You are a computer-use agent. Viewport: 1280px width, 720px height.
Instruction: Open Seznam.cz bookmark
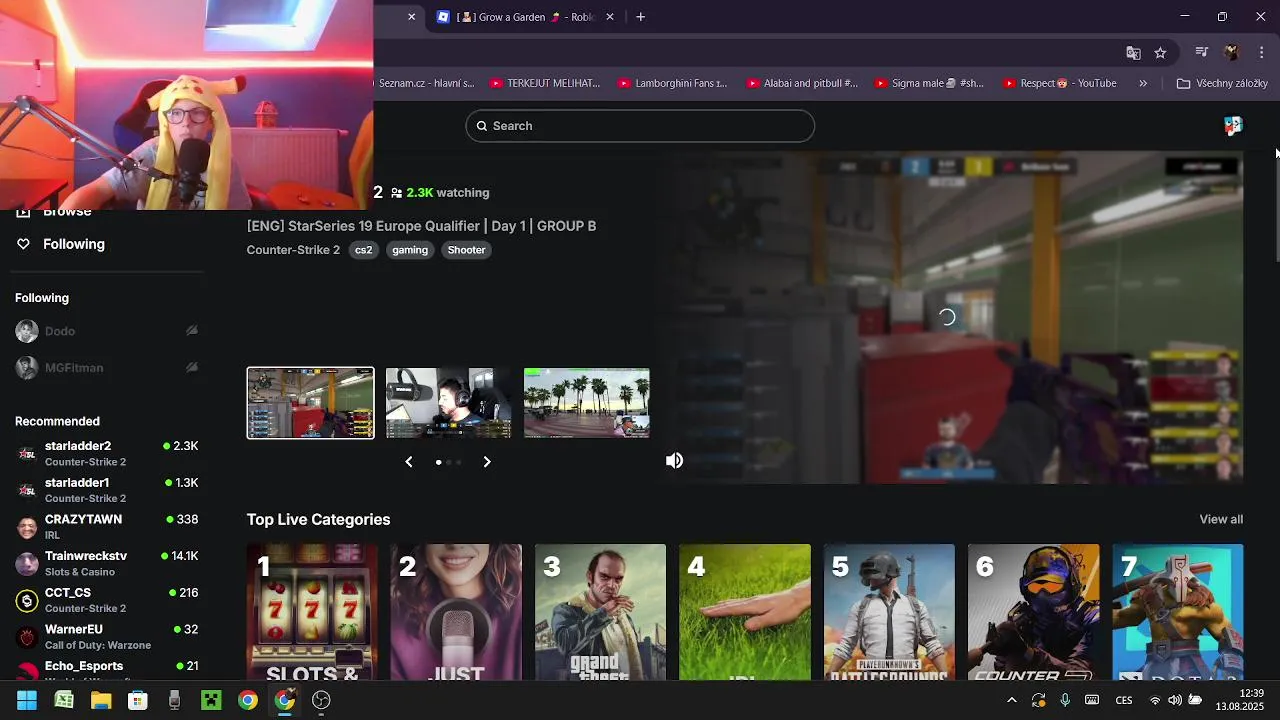point(426,83)
